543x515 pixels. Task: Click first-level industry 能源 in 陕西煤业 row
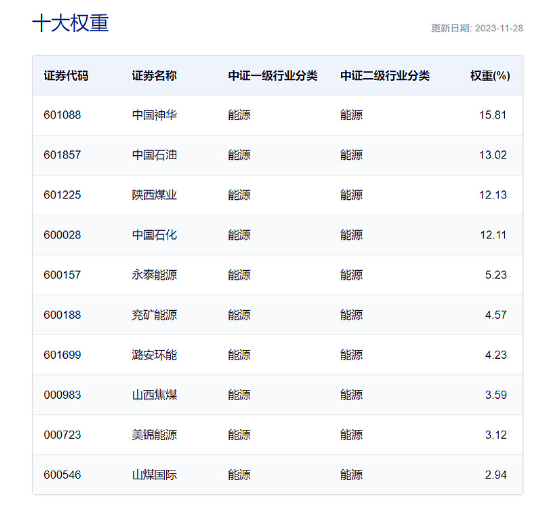(239, 195)
